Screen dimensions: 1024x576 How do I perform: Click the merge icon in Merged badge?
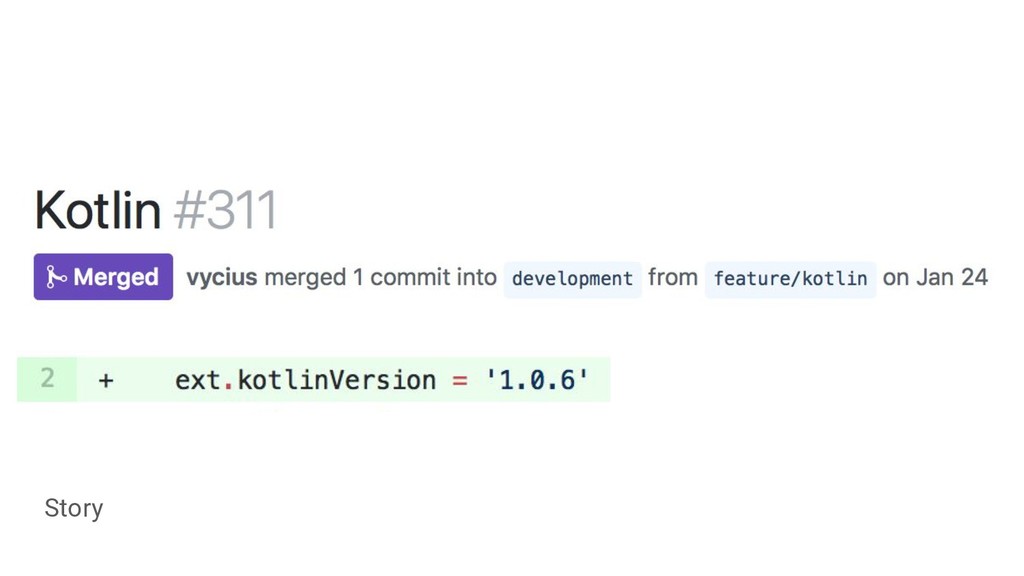(56, 278)
